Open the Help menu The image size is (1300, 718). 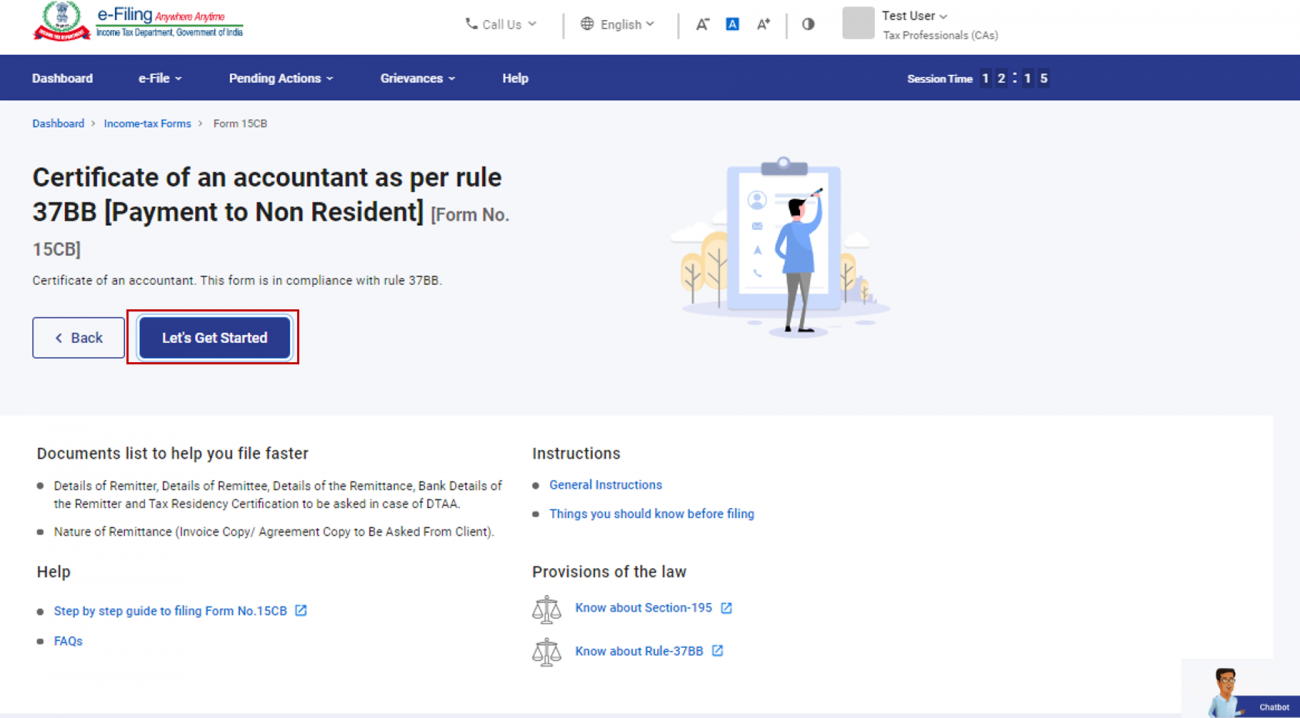tap(515, 77)
